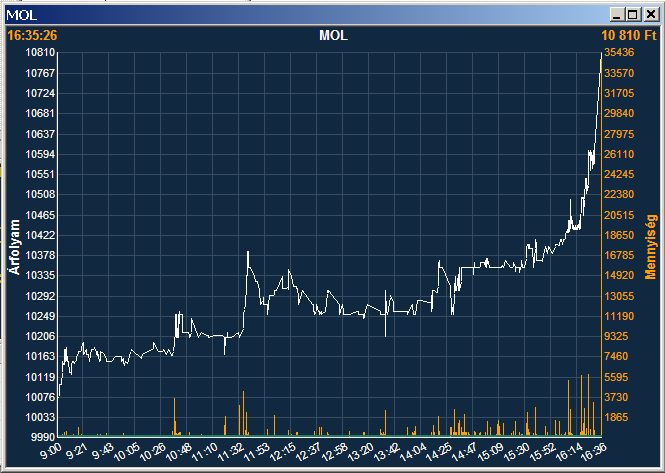Click price axis value 10508
Image resolution: width=665 pixels, height=473 pixels.
[x=40, y=194]
